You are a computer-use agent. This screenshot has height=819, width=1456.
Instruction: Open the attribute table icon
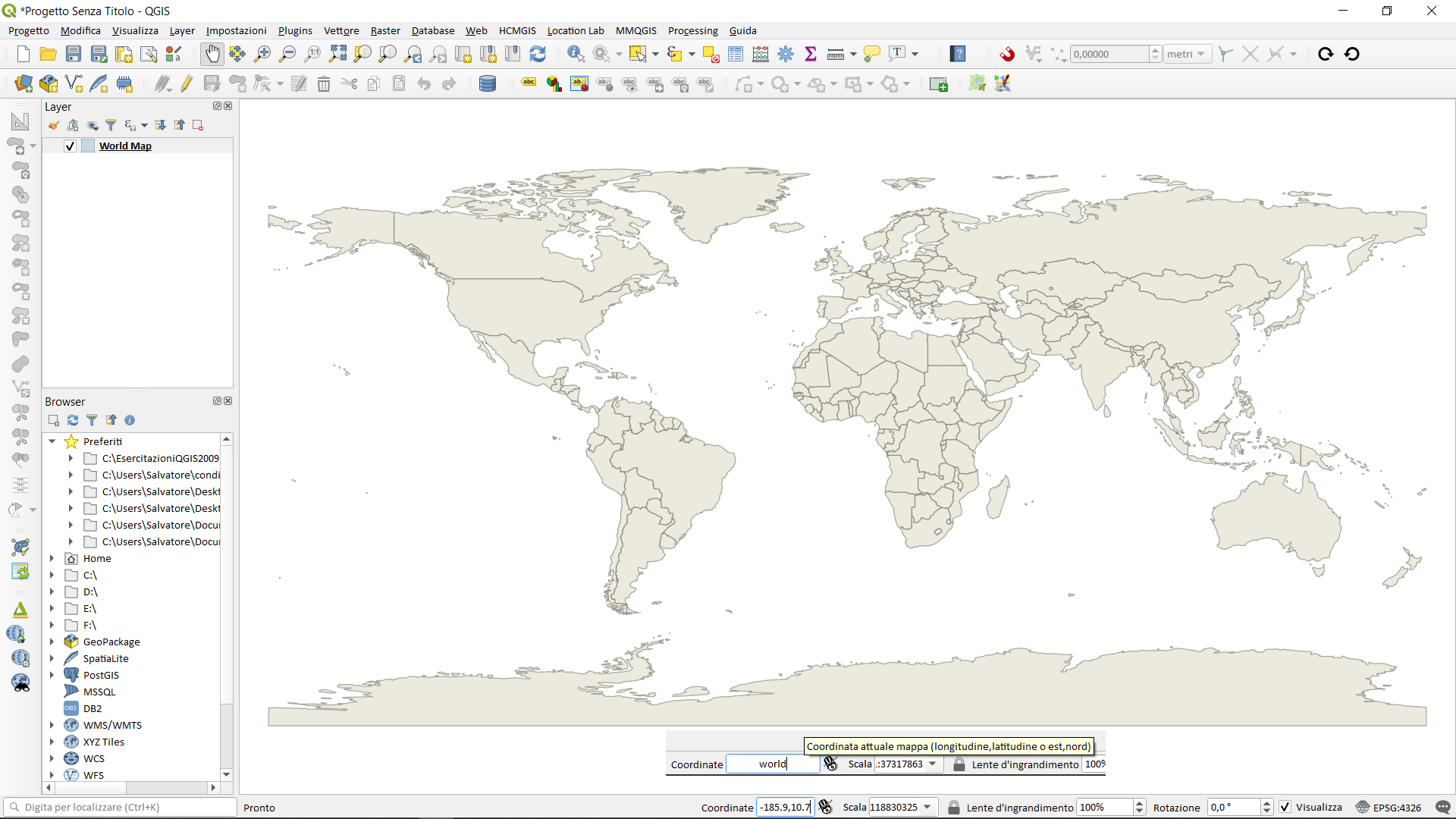736,54
